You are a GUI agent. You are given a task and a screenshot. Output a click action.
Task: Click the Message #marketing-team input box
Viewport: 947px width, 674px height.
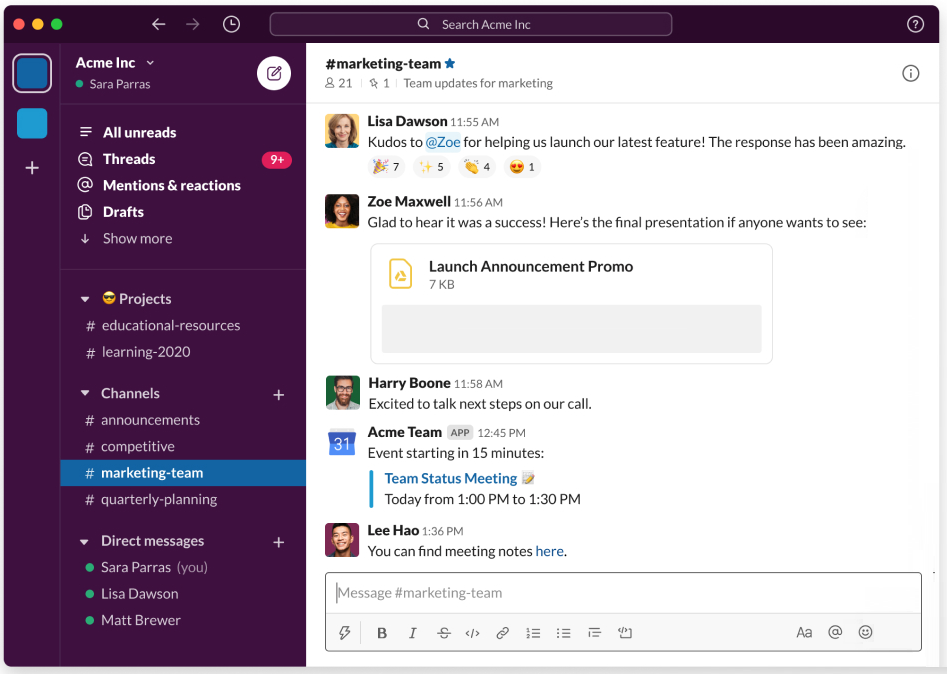click(623, 593)
